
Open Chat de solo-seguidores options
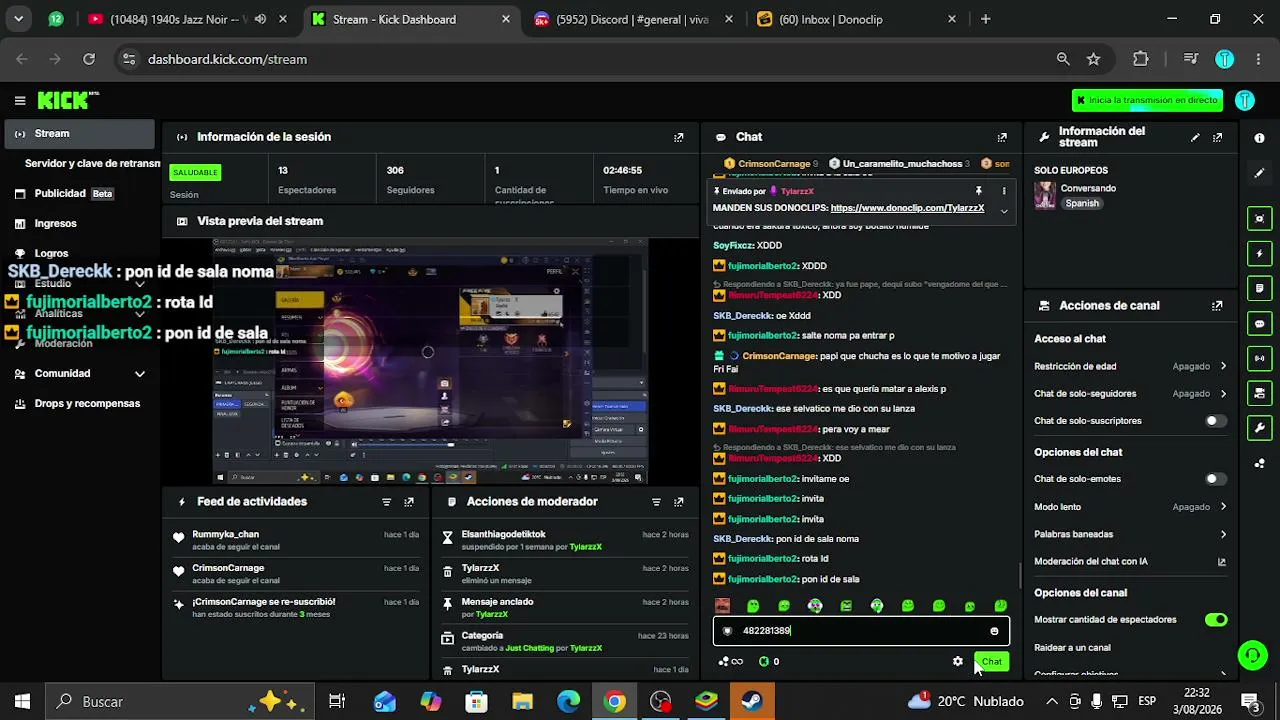click(1130, 394)
